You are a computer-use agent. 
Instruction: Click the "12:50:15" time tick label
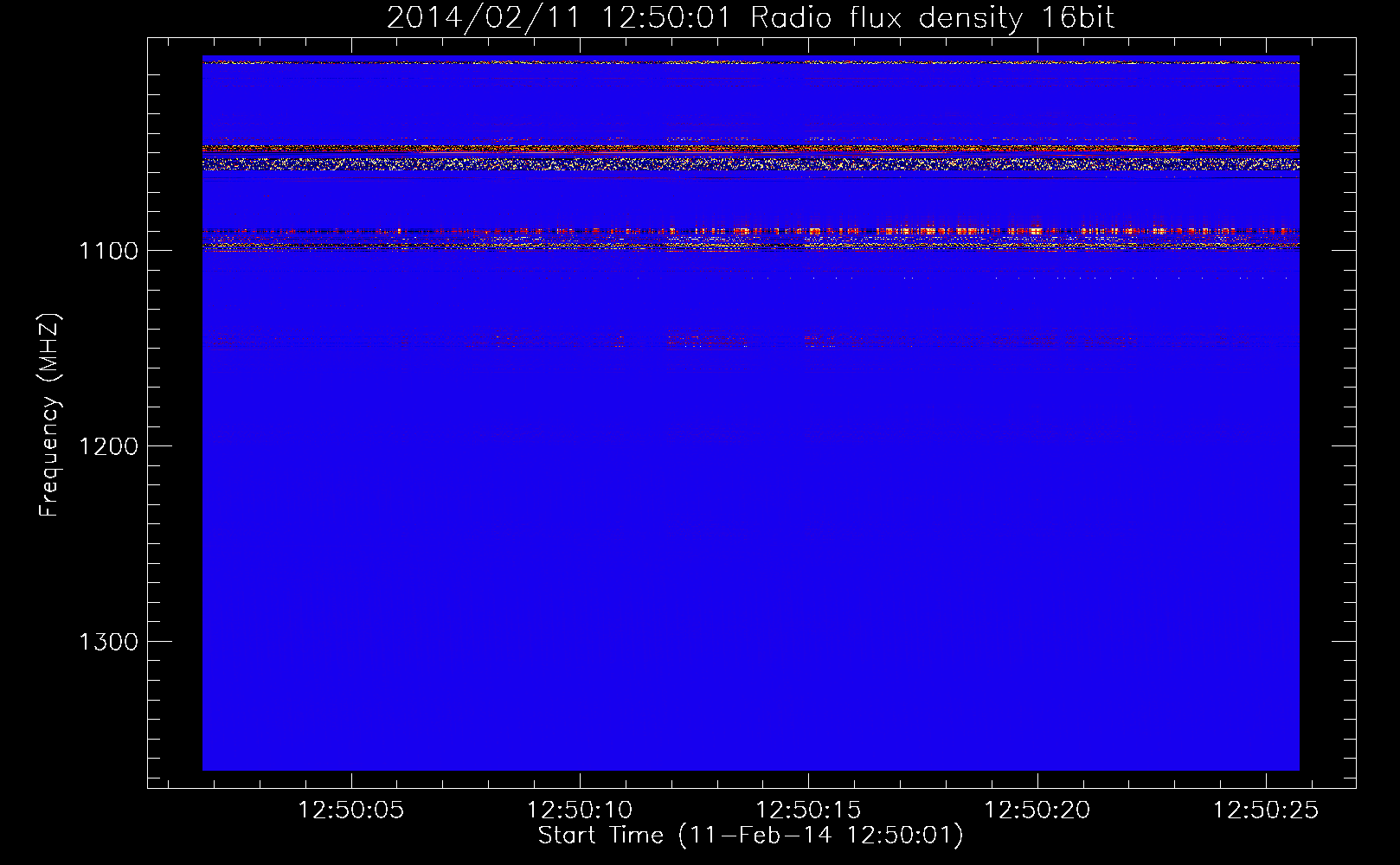[808, 811]
